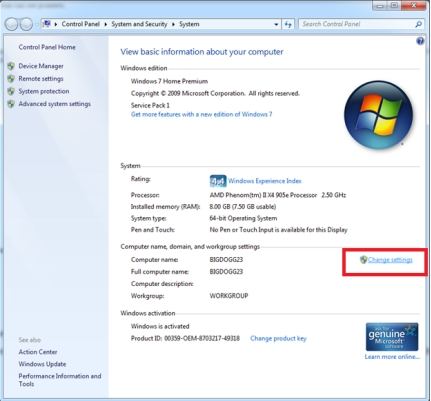Select the Service Pack 1 text

pos(150,105)
